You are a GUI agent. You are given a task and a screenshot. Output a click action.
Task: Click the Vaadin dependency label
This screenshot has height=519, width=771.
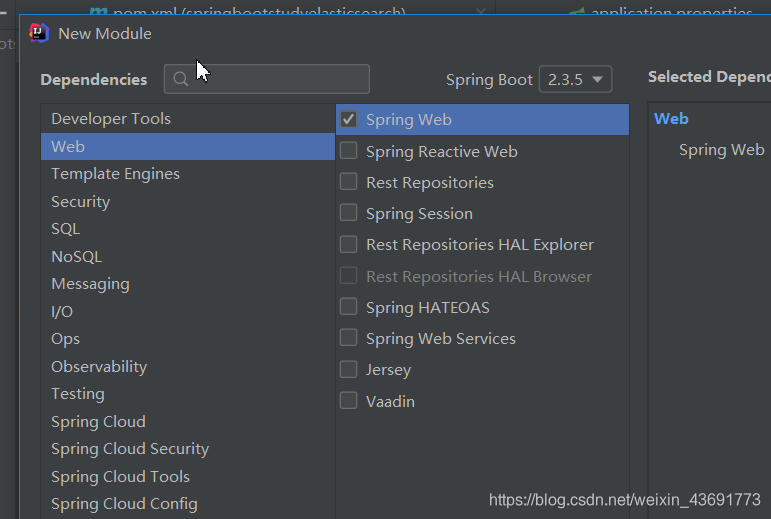[x=390, y=401]
